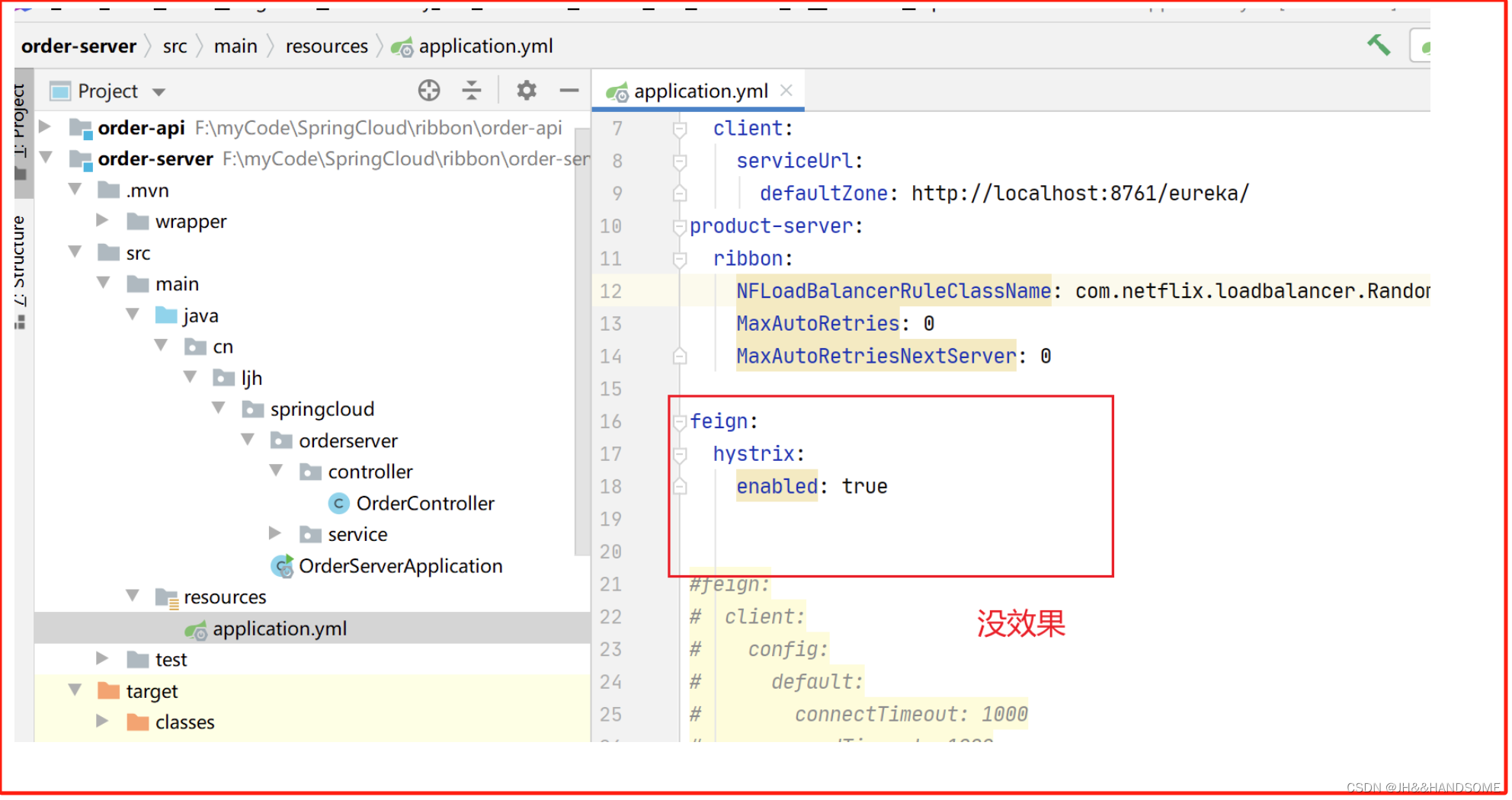Click line number 16 in gutter
1512x800 pixels.
[x=610, y=421]
